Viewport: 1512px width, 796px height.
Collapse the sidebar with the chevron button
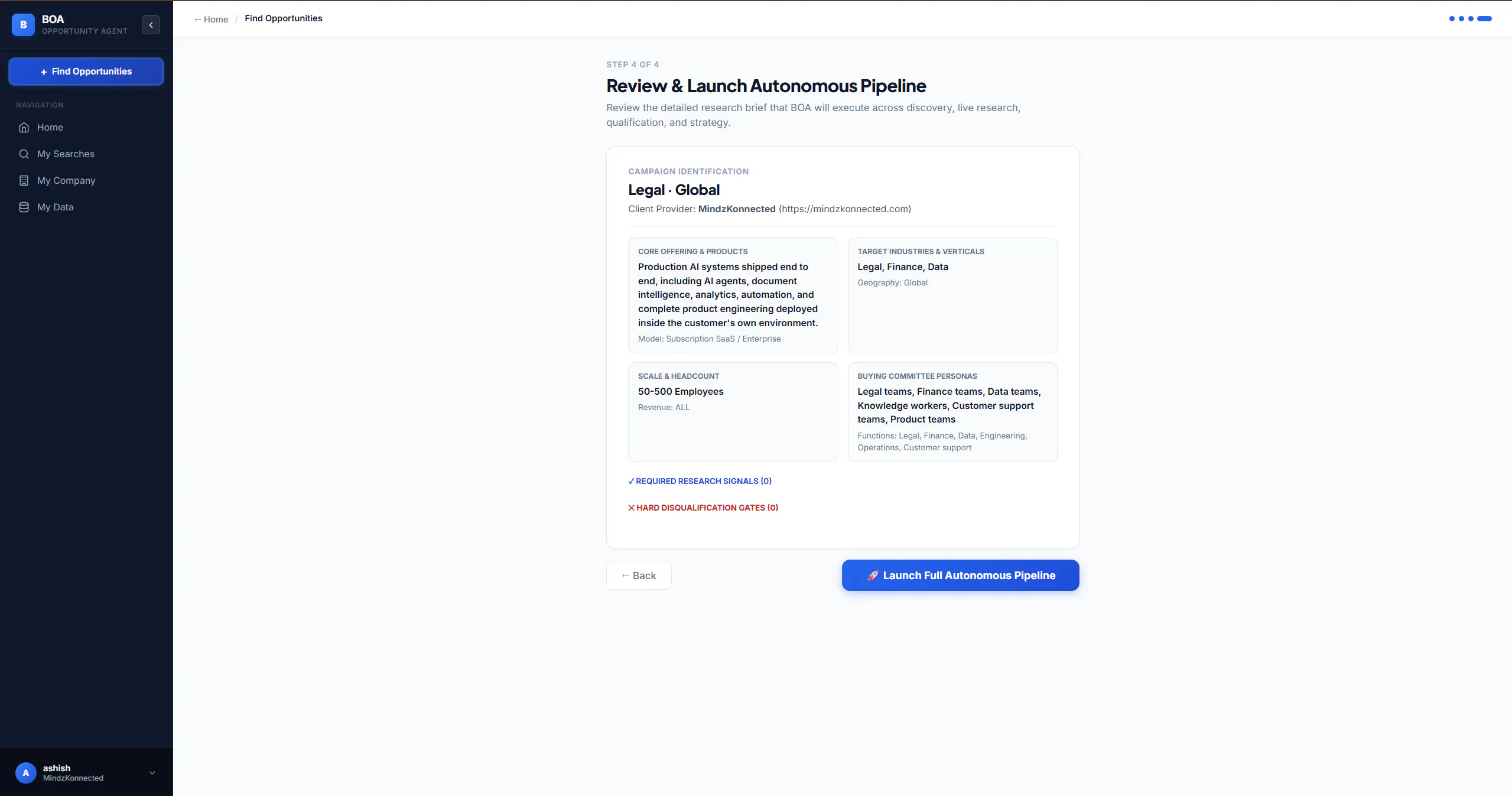point(151,25)
